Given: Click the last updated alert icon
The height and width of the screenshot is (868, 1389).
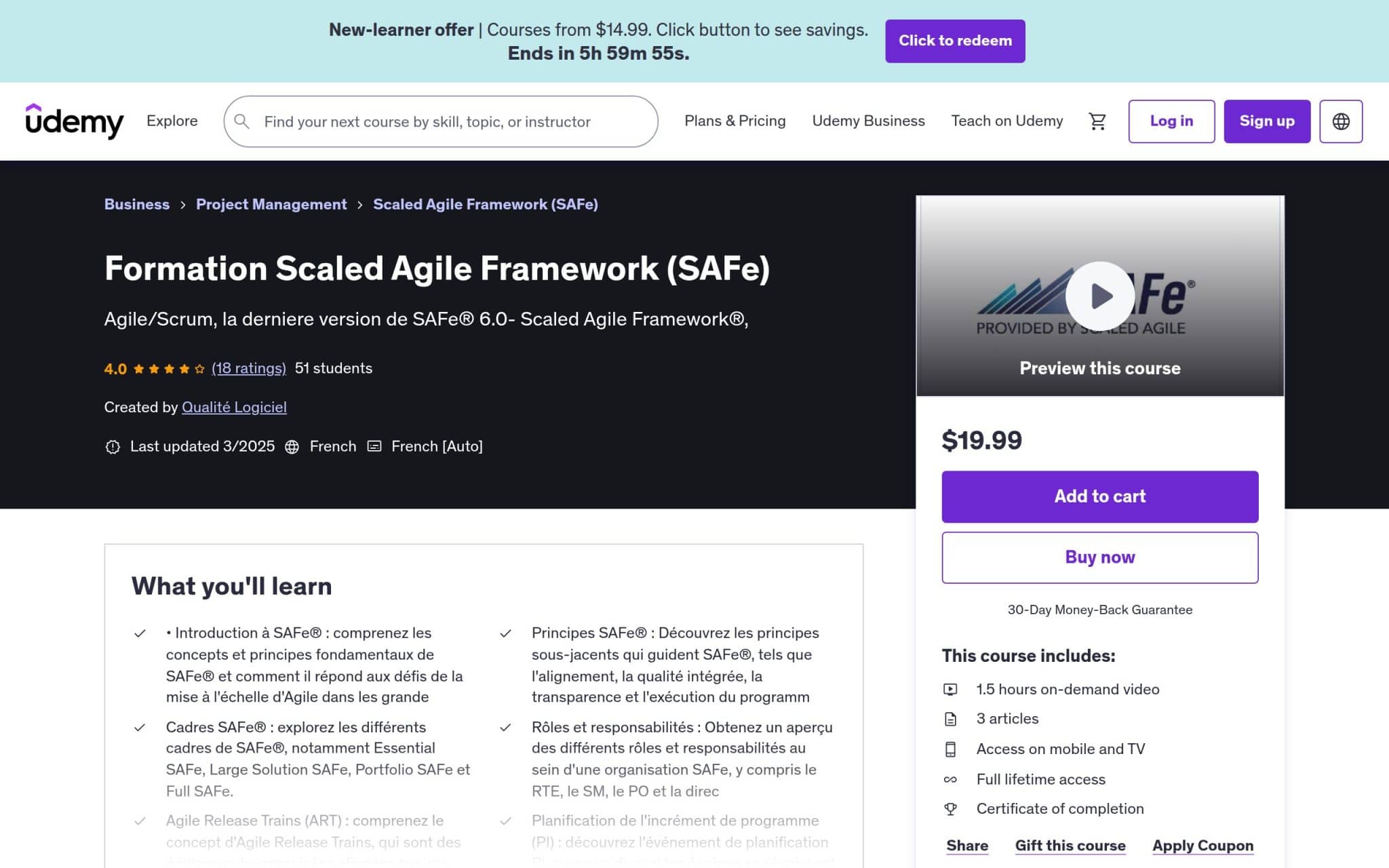Looking at the screenshot, I should (x=113, y=447).
